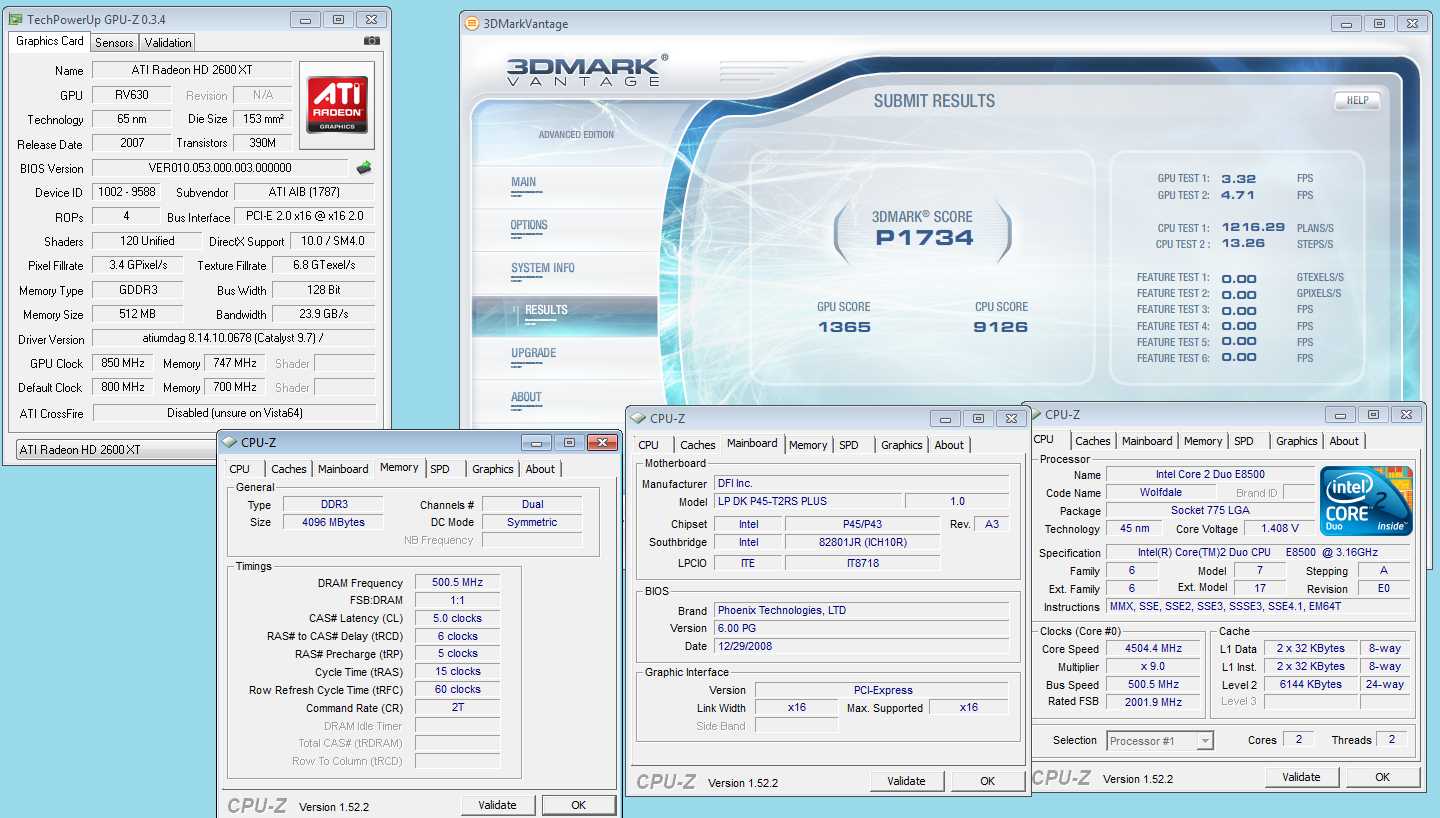Click Validate in CPU-Z CPU window
This screenshot has height=818, width=1440.
(x=1301, y=777)
